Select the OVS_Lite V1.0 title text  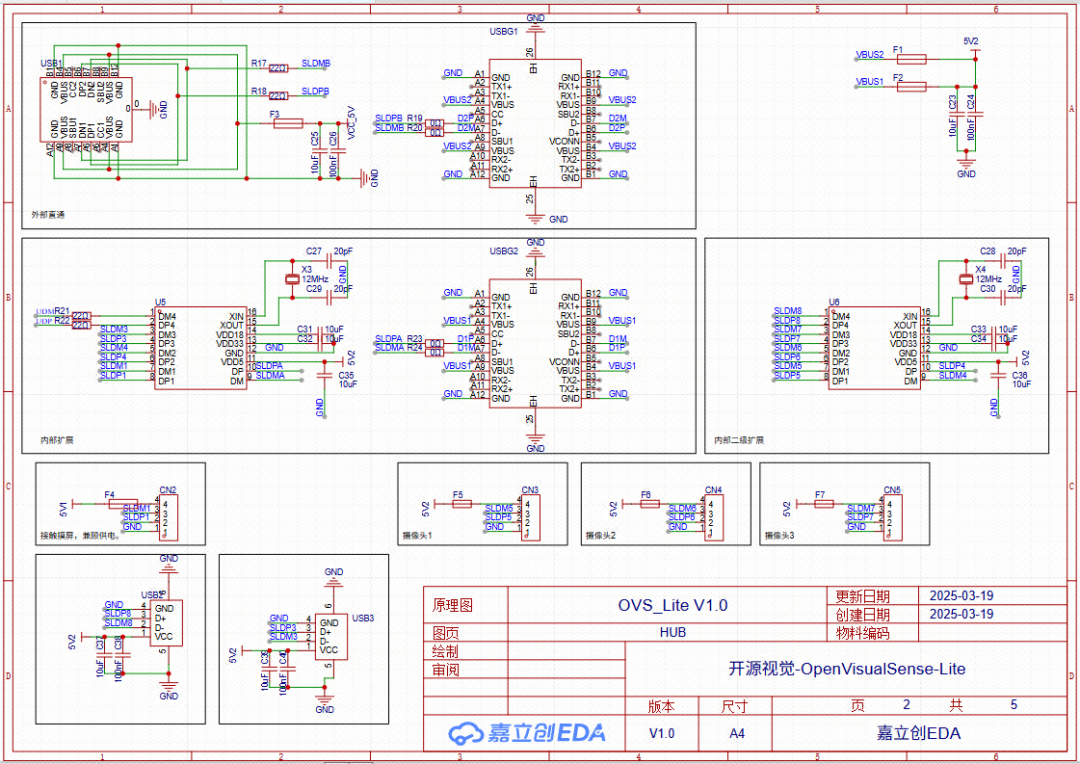672,605
